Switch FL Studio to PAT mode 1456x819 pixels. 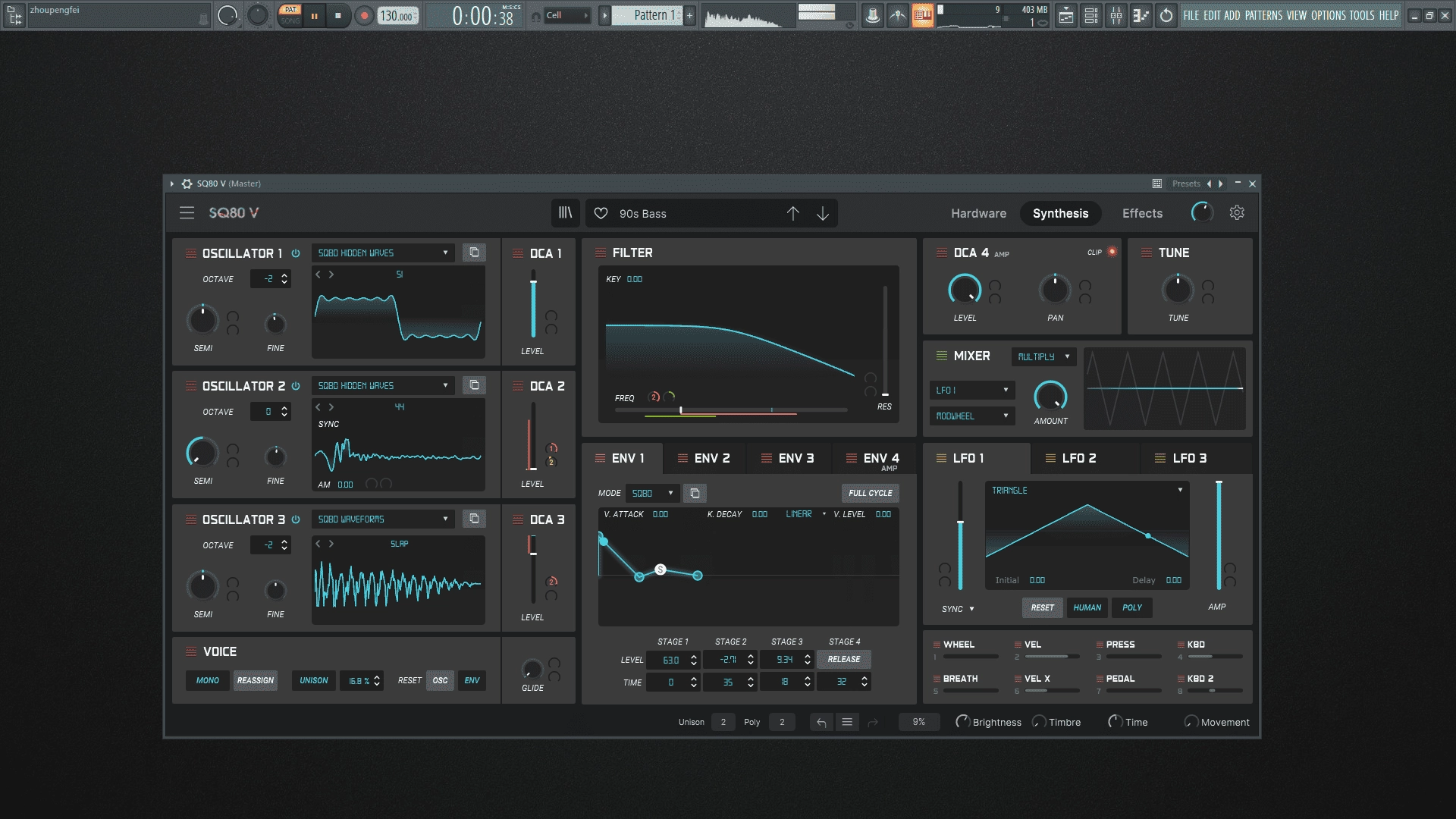(290, 10)
